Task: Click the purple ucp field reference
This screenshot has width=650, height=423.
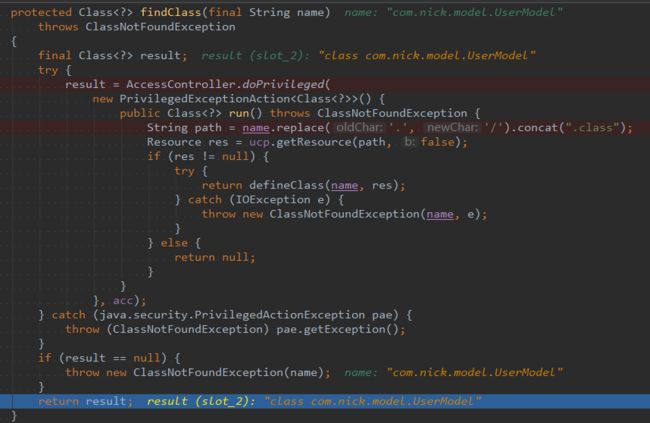Action: pyautogui.click(x=259, y=142)
